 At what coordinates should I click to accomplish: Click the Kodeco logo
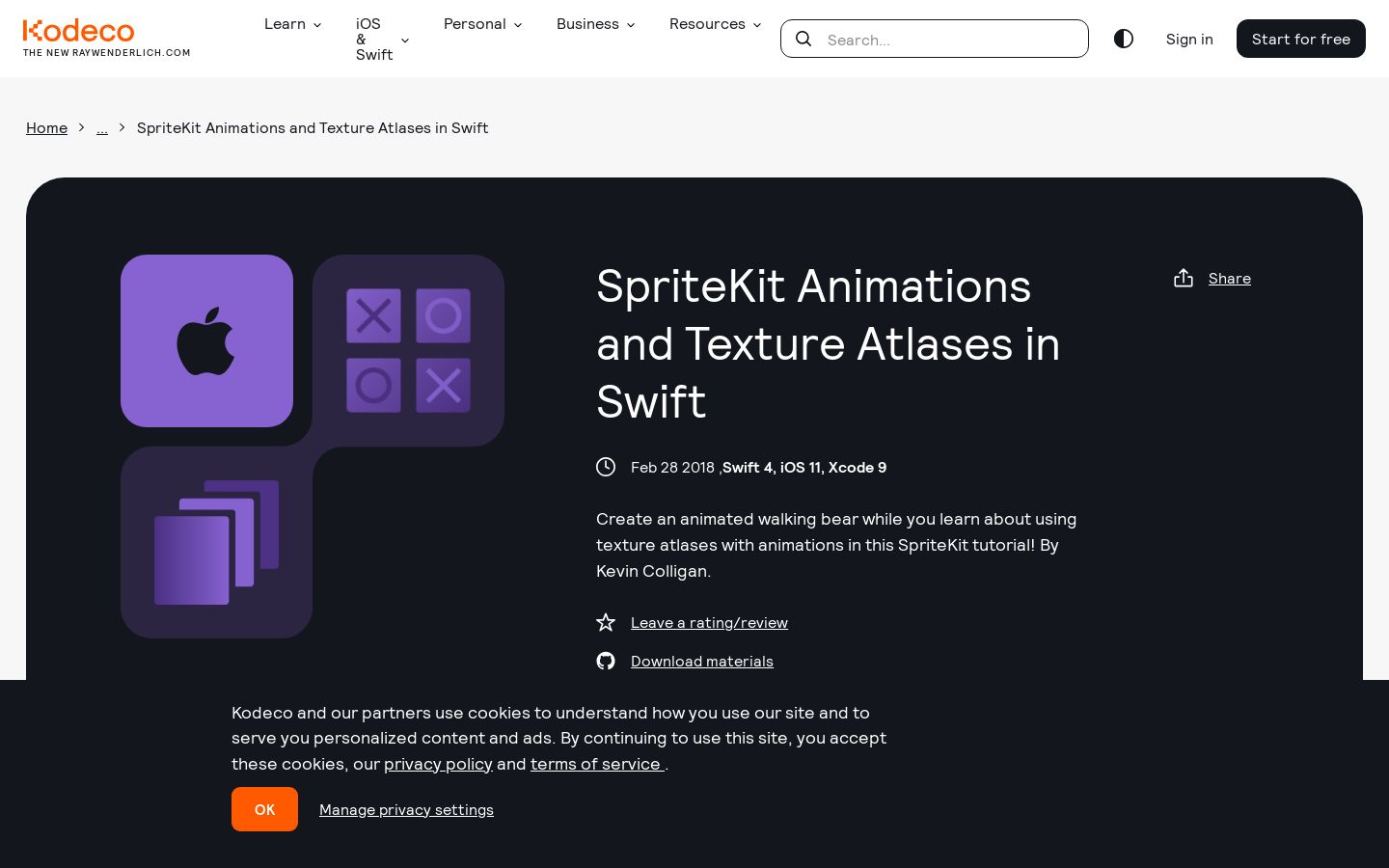click(x=78, y=30)
